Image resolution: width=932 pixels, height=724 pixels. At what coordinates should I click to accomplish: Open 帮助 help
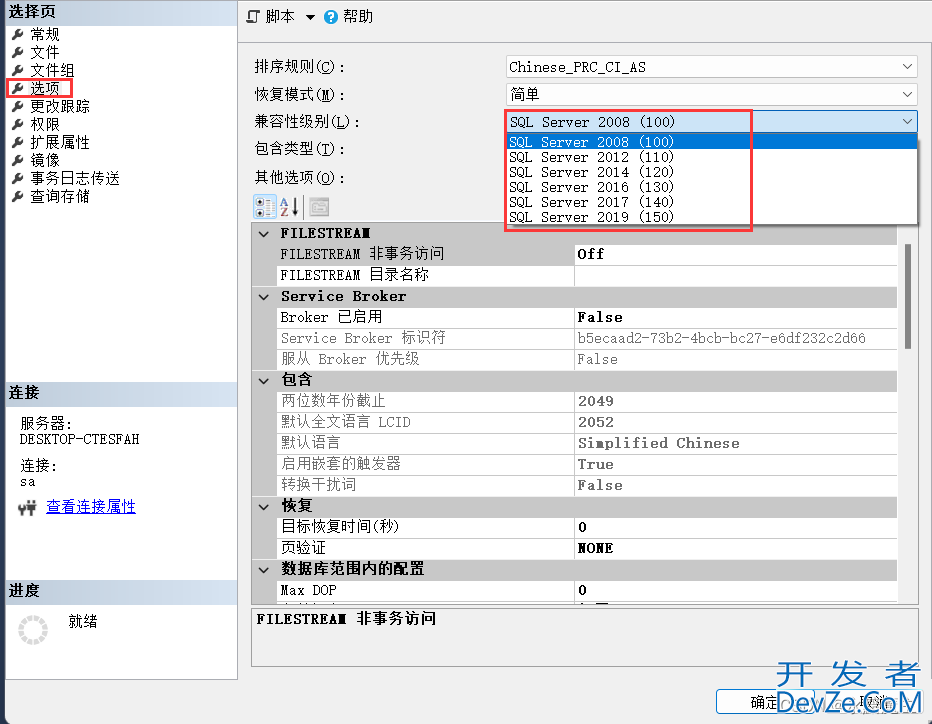click(348, 17)
